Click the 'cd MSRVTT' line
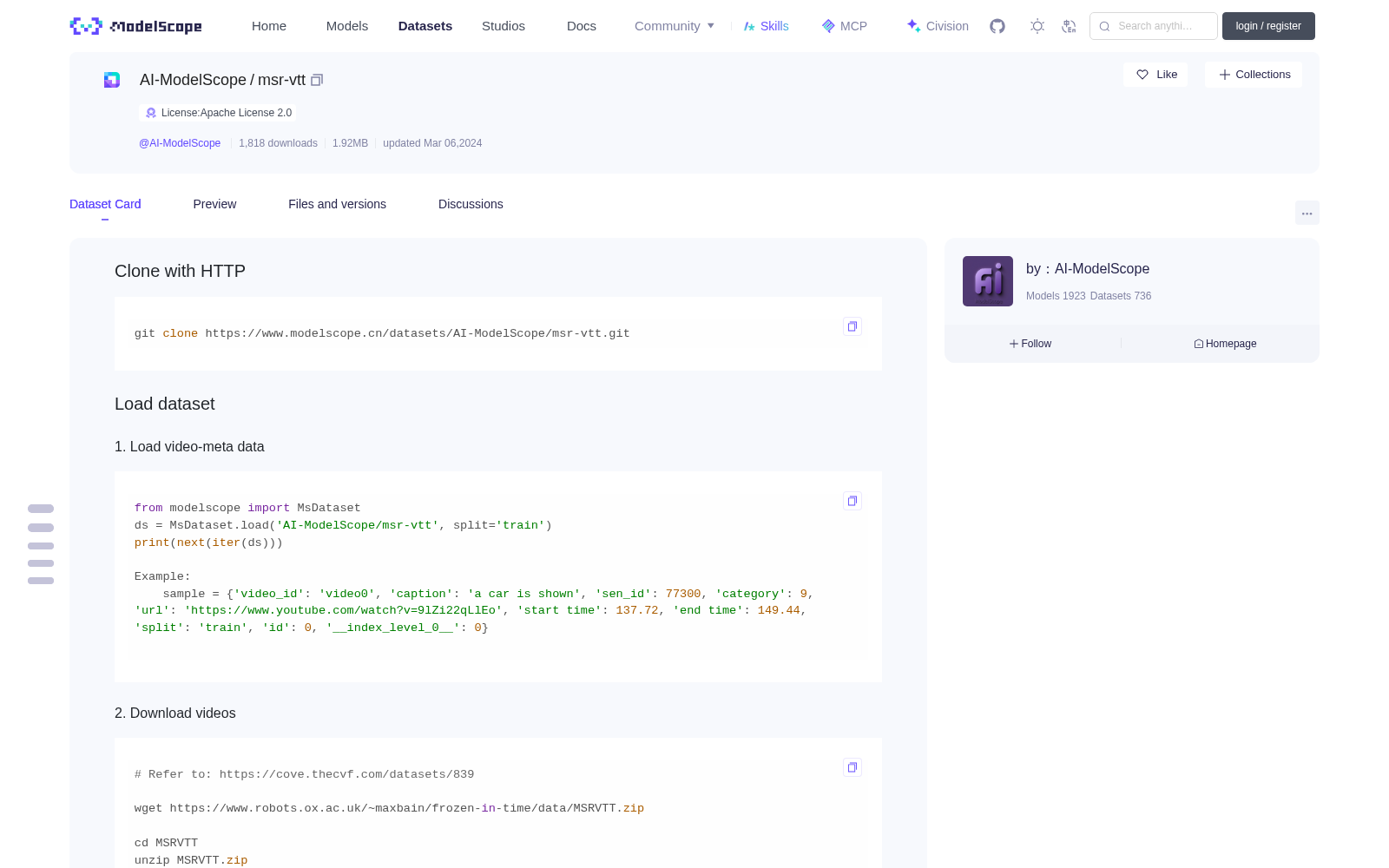Image resolution: width=1389 pixels, height=868 pixels. click(x=166, y=843)
